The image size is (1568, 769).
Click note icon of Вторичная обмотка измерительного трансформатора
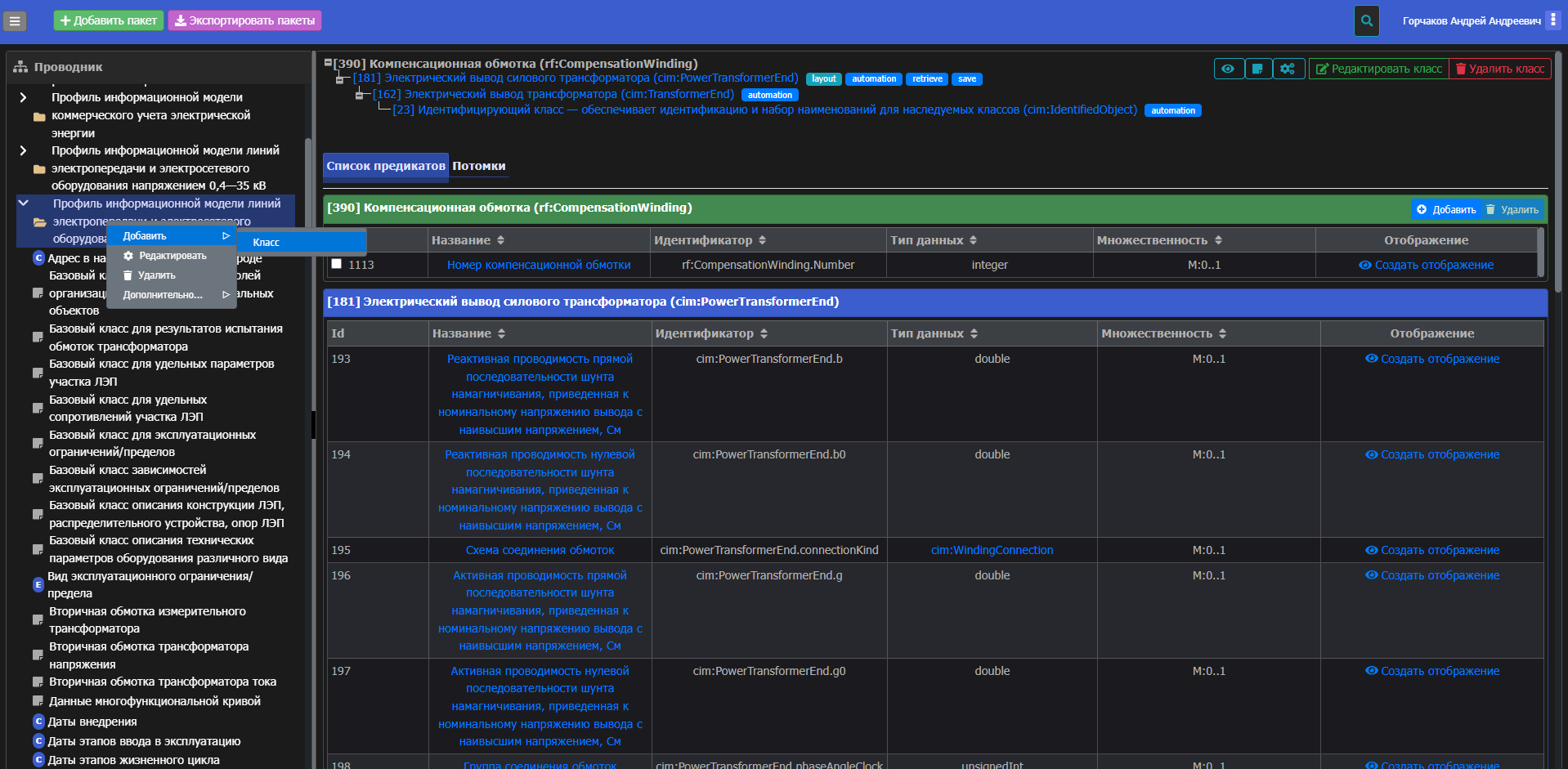tap(38, 620)
